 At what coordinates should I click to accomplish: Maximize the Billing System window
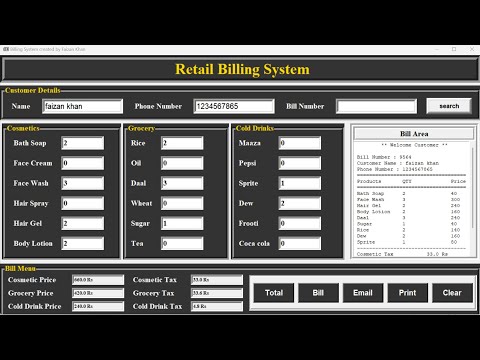tap(454, 49)
